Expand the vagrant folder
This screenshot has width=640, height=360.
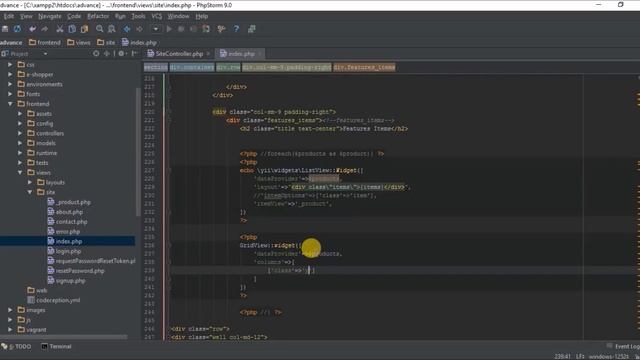10,329
